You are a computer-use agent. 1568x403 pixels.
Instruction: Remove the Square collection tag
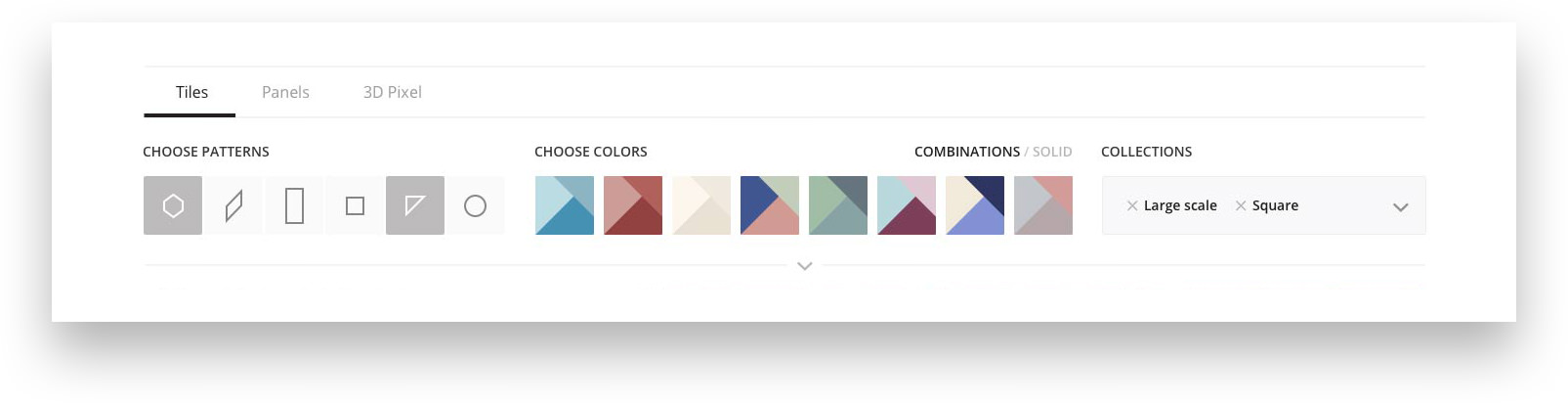[1241, 205]
